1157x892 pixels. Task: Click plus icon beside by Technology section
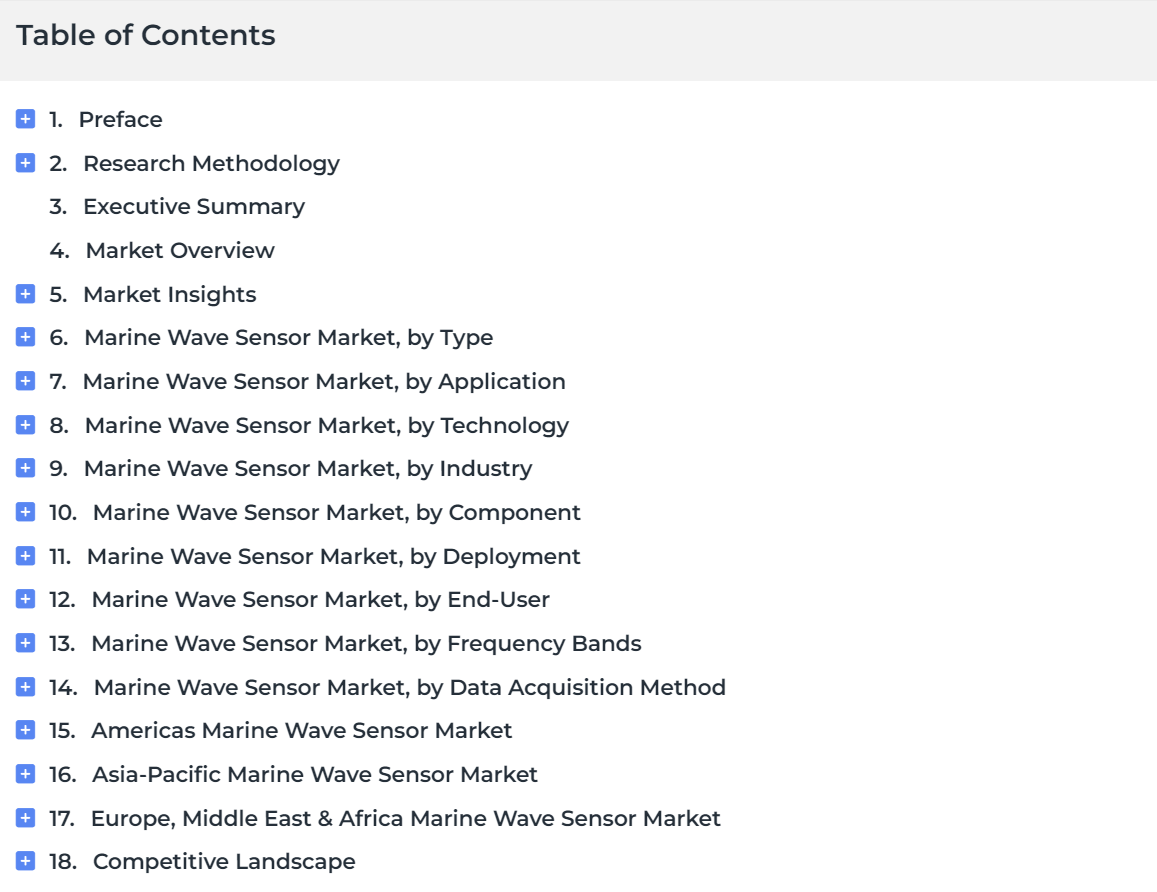[25, 425]
